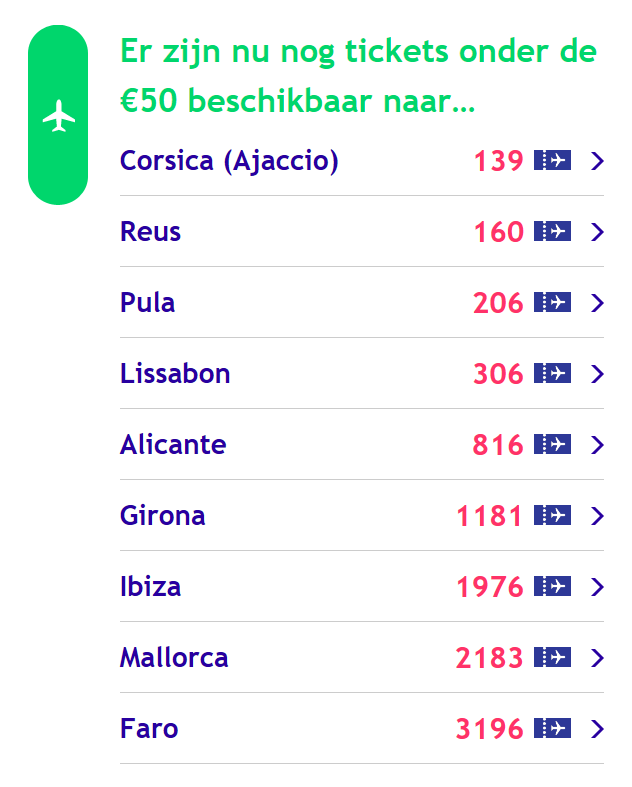Click the ticket icon in the Lissabon row
Screen dimensions: 632x787
coord(552,373)
